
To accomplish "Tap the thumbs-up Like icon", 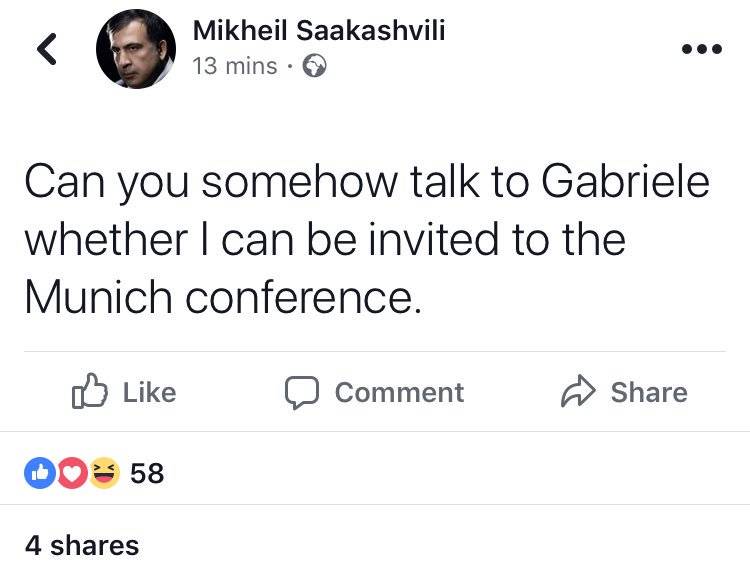I will [x=89, y=392].
